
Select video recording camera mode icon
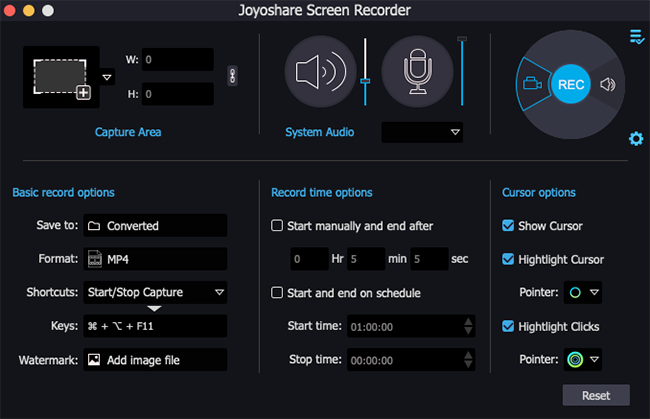[x=532, y=84]
